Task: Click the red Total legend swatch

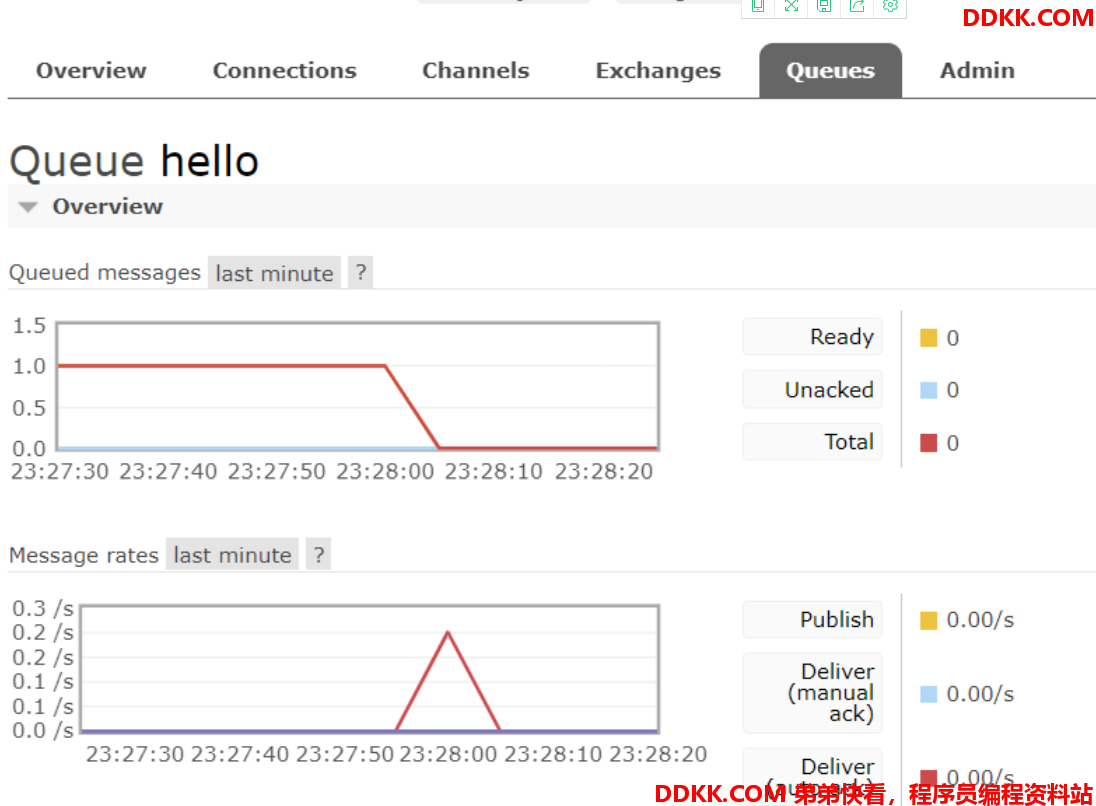Action: (x=929, y=443)
